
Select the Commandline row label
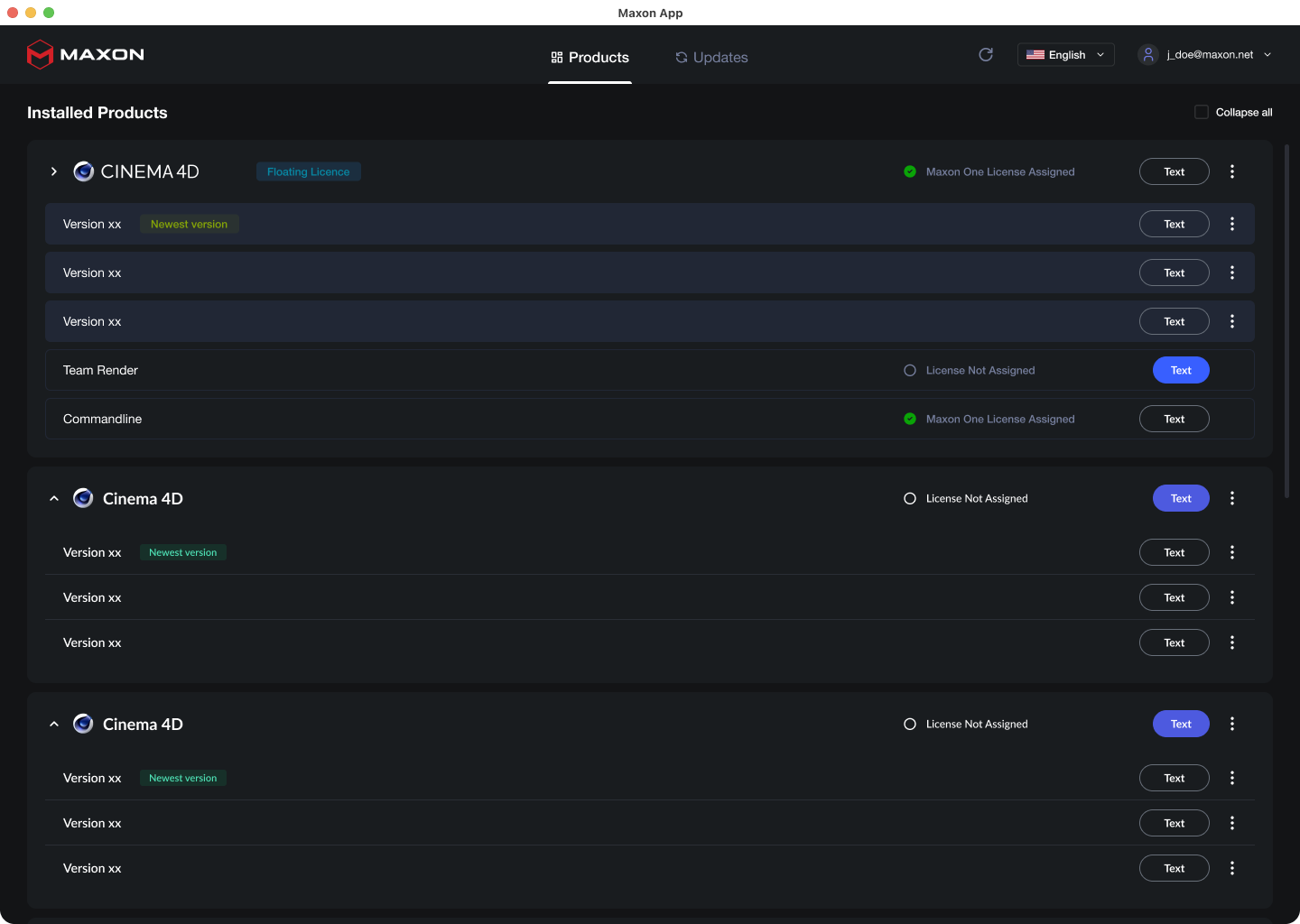pyautogui.click(x=102, y=419)
